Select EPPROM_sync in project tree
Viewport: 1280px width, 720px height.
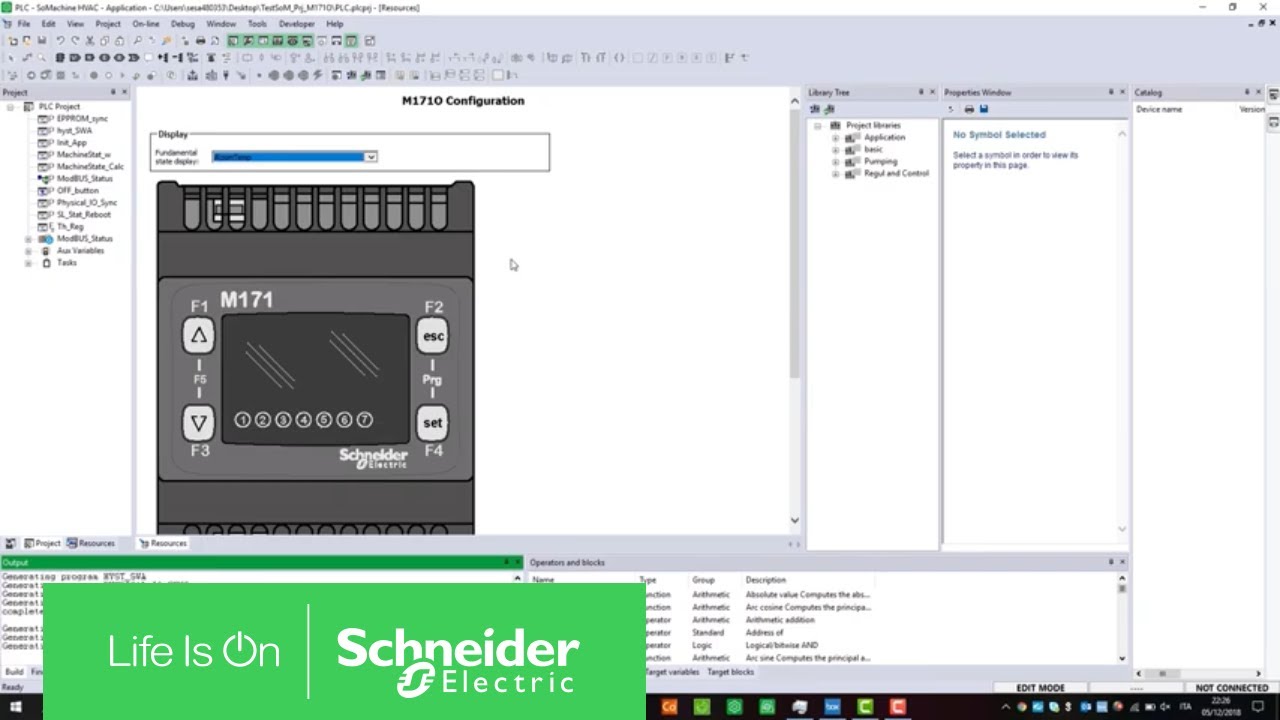coord(82,119)
